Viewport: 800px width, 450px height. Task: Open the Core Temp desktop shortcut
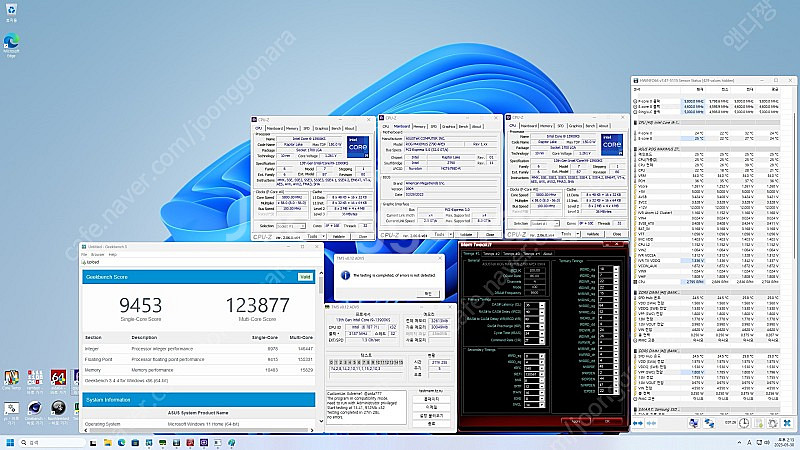point(11,380)
